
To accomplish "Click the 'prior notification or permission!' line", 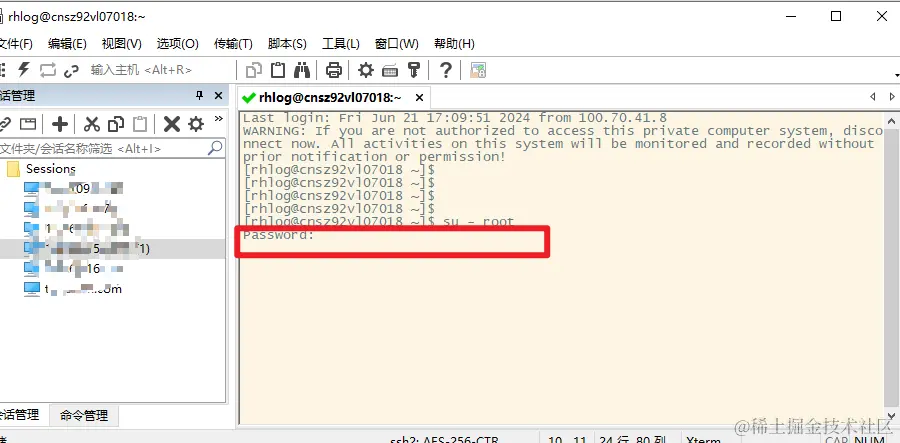I will click(x=374, y=157).
